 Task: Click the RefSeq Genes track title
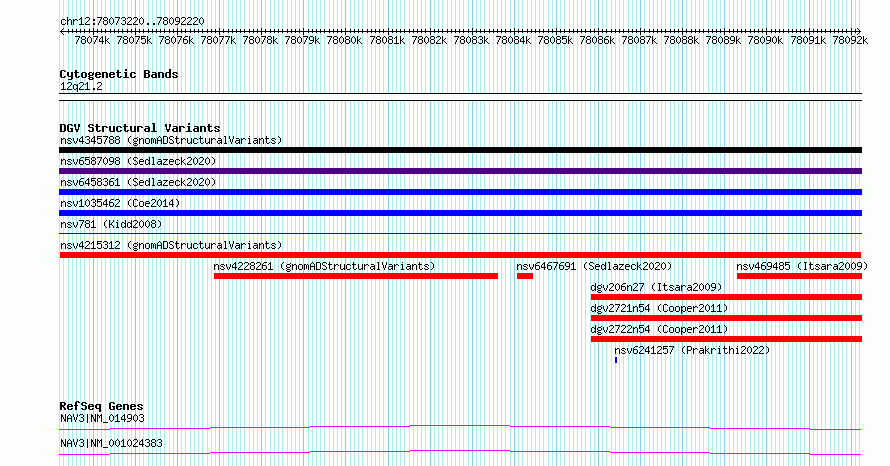coord(101,406)
